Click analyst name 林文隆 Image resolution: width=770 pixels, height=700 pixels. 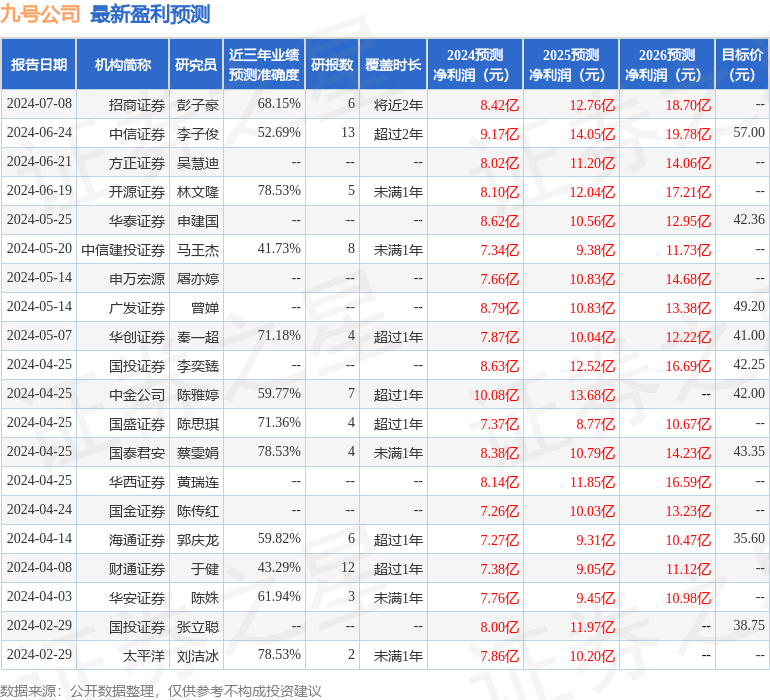[x=198, y=192]
